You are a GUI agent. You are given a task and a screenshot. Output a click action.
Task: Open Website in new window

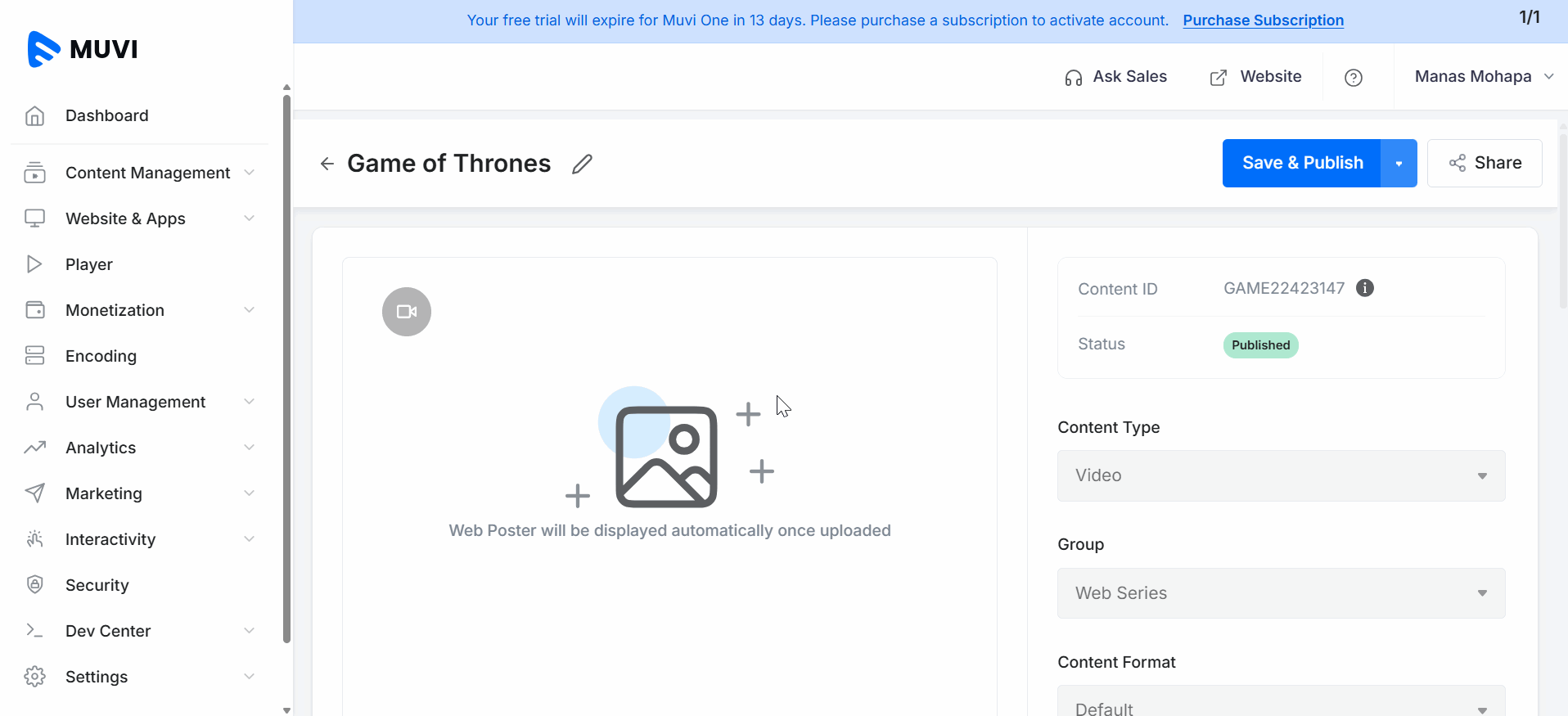click(1255, 77)
